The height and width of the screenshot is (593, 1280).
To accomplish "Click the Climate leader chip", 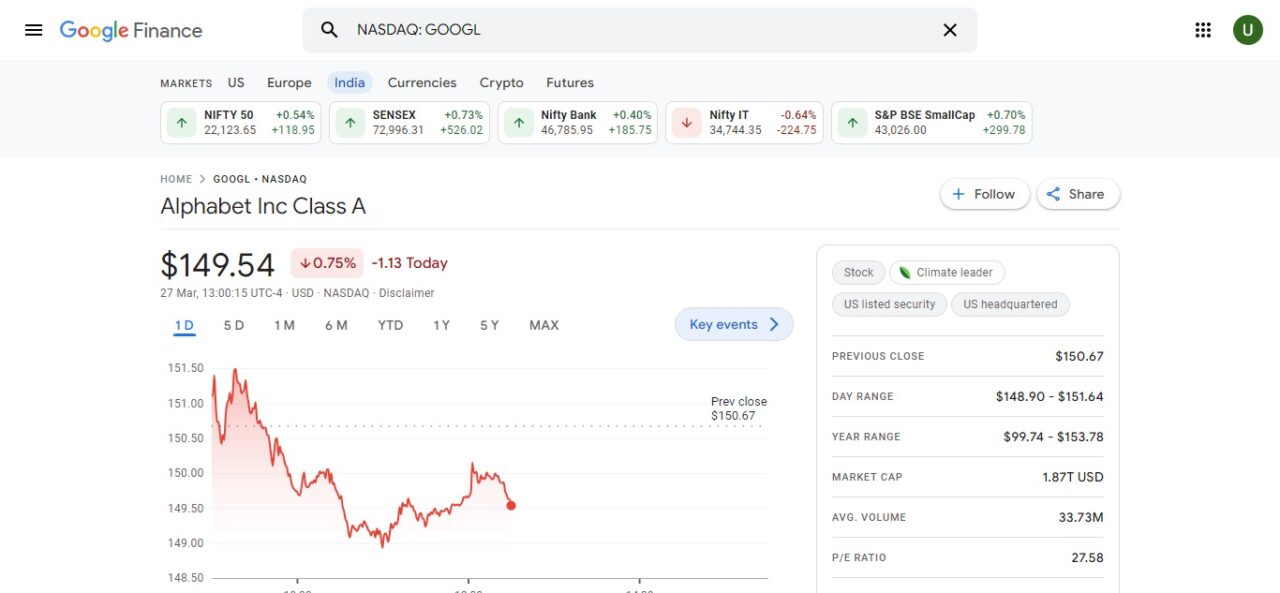I will (947, 272).
